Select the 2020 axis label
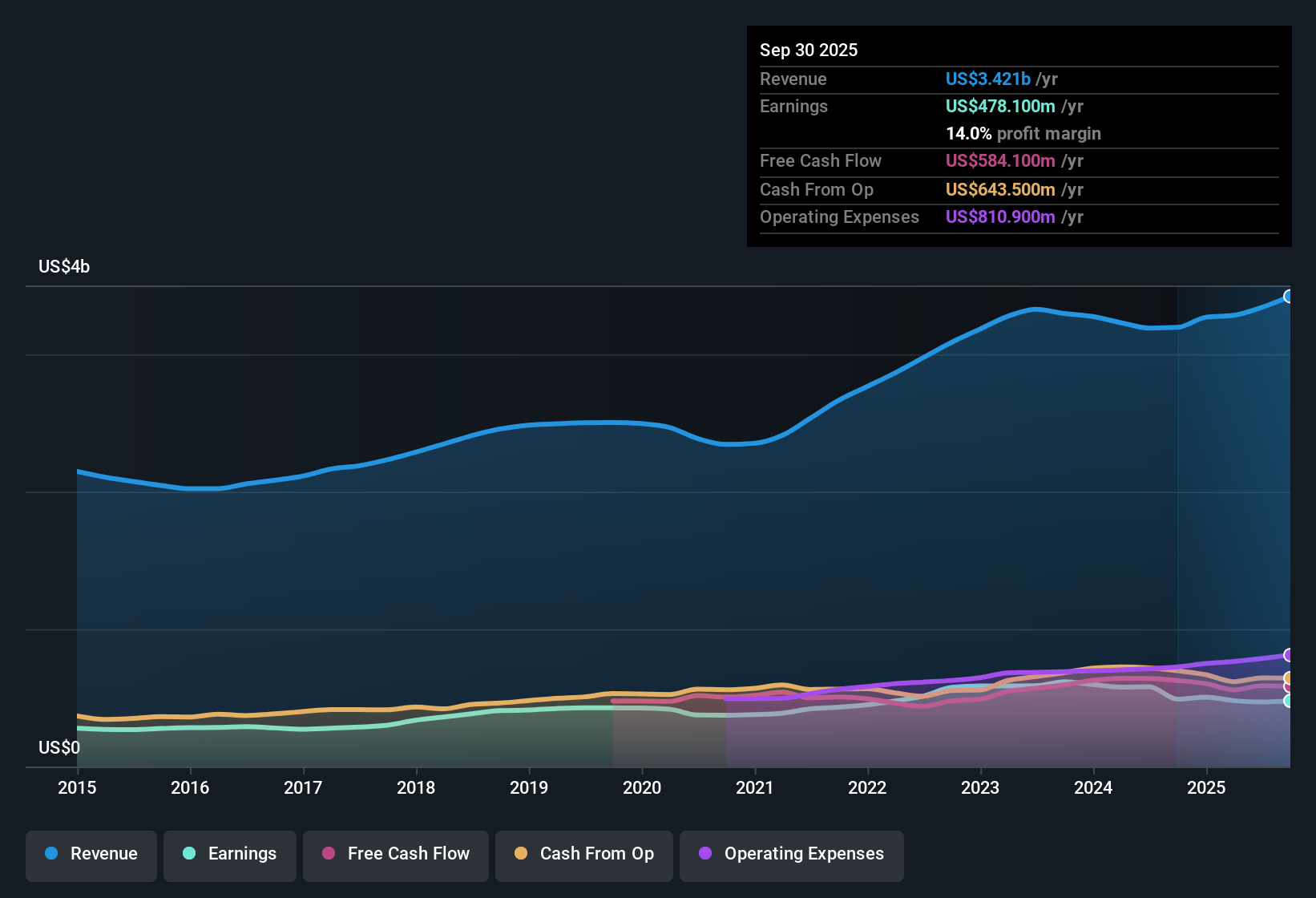1316x898 pixels. [642, 788]
